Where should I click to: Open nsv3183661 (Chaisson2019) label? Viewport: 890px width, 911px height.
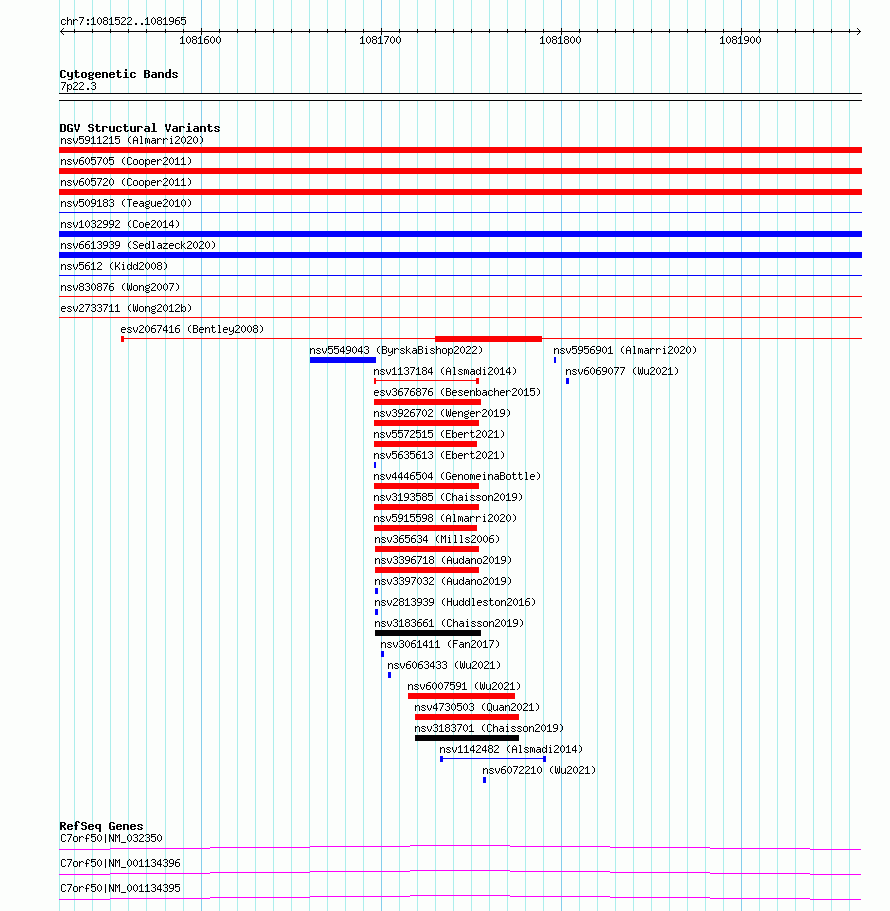coord(449,623)
